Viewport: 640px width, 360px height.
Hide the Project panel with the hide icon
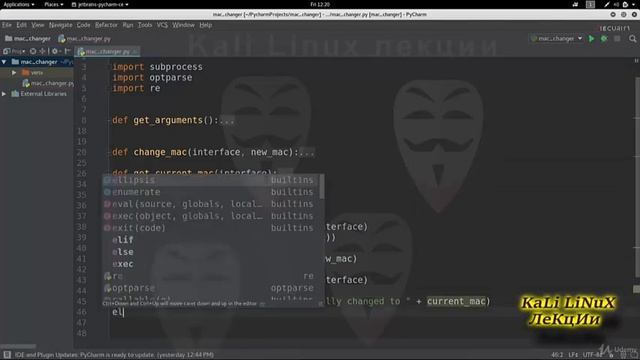(67, 51)
